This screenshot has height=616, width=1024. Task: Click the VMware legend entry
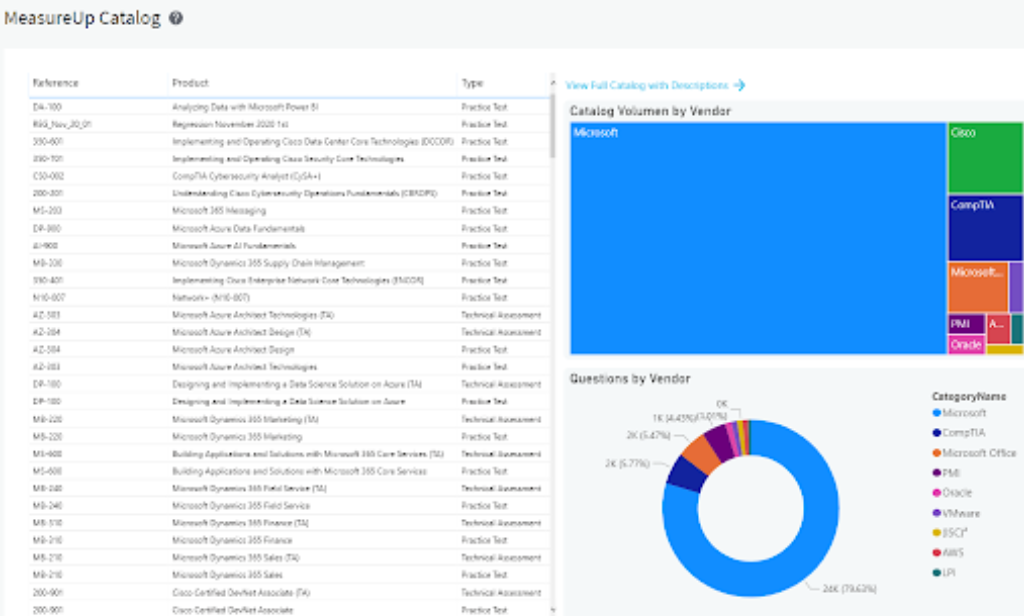pos(956,513)
